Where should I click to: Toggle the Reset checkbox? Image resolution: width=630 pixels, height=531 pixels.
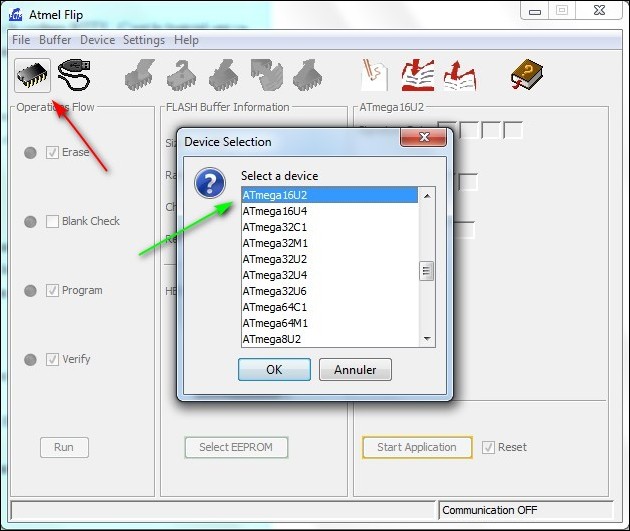pos(488,447)
